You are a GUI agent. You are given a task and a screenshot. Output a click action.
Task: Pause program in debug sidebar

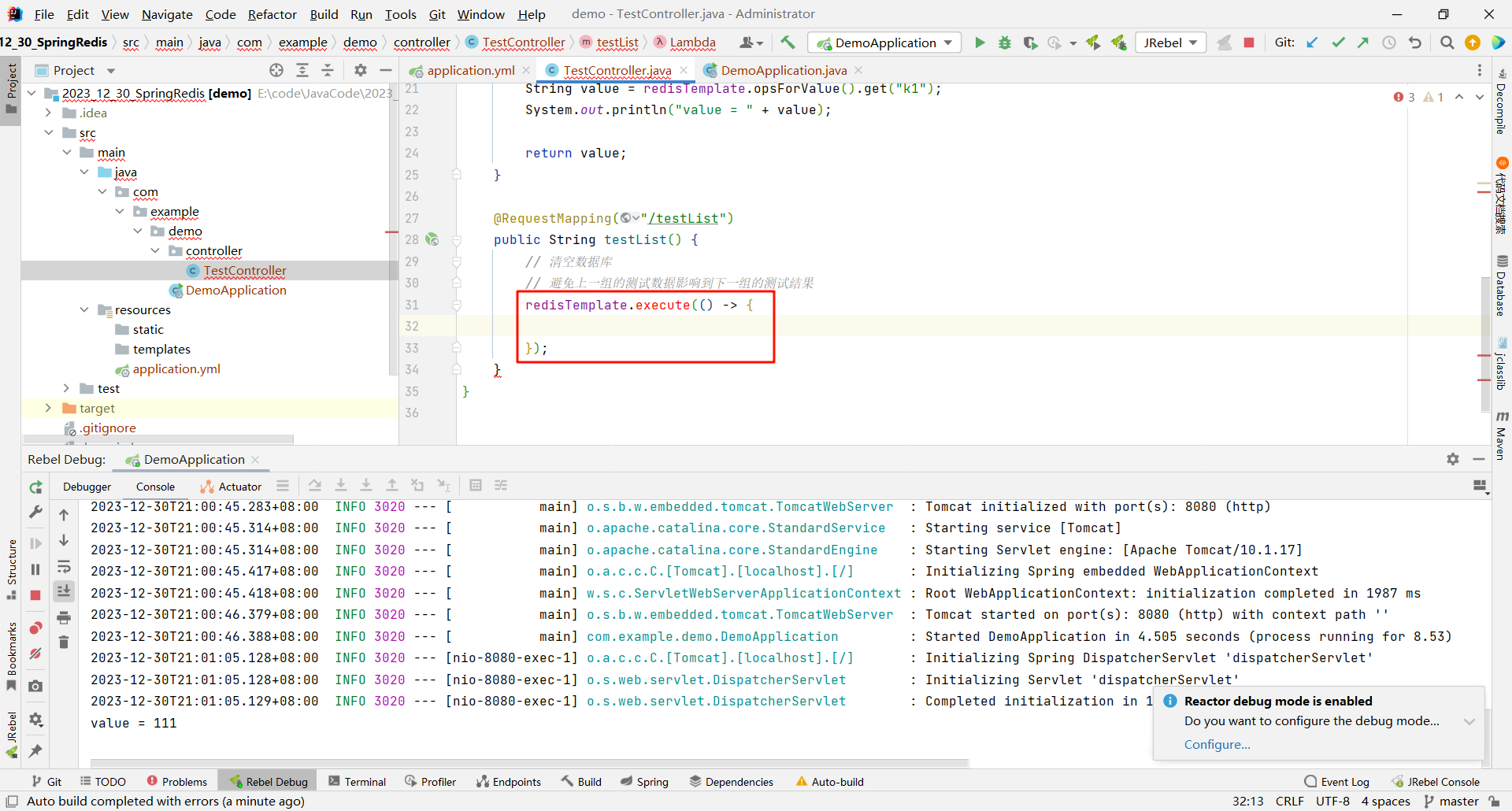tap(35, 569)
